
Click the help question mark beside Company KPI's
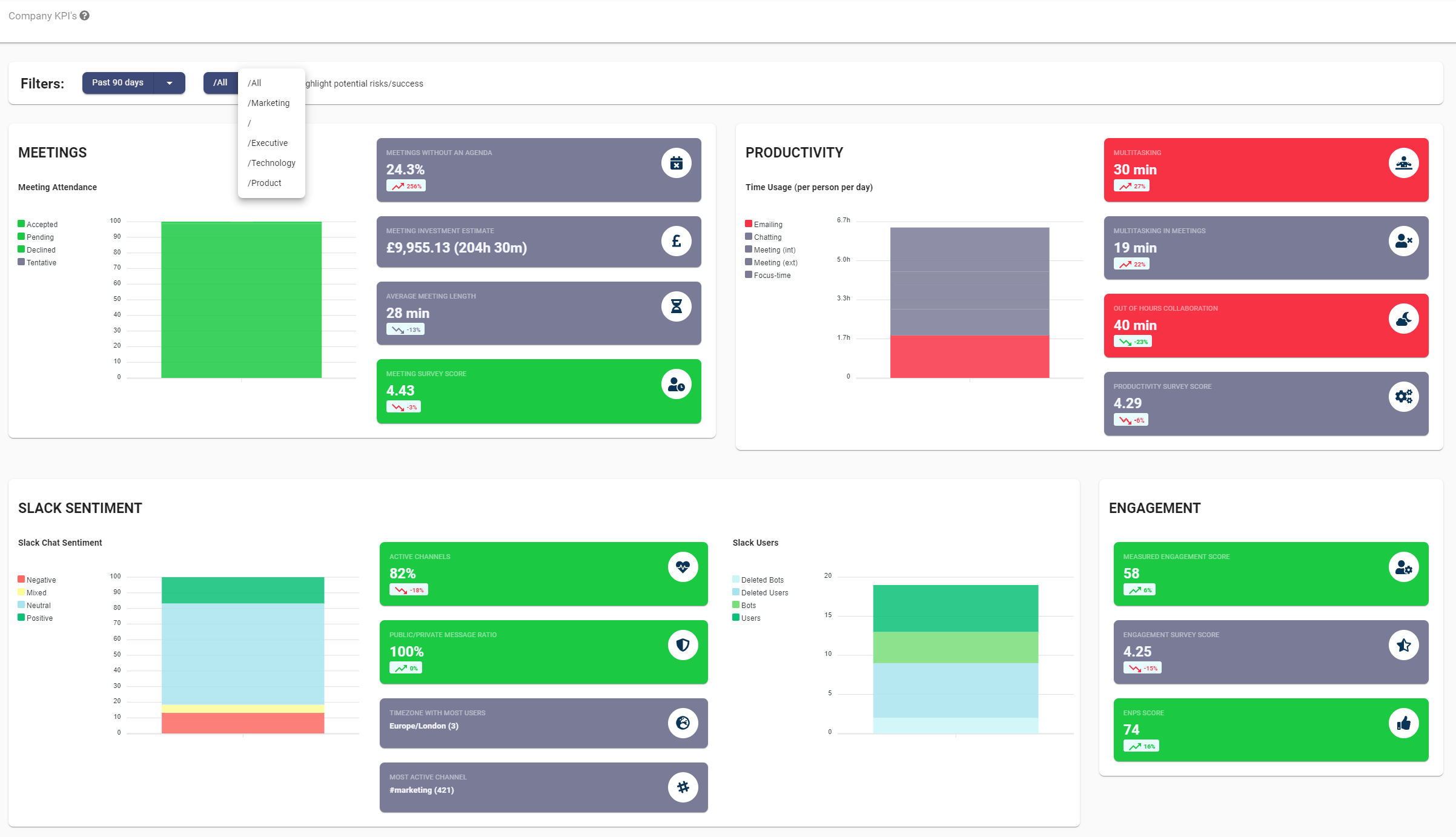tap(84, 15)
